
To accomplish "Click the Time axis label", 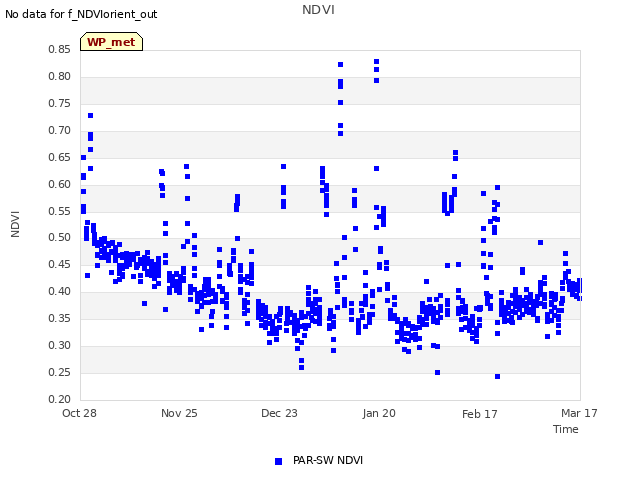I will tap(566, 429).
